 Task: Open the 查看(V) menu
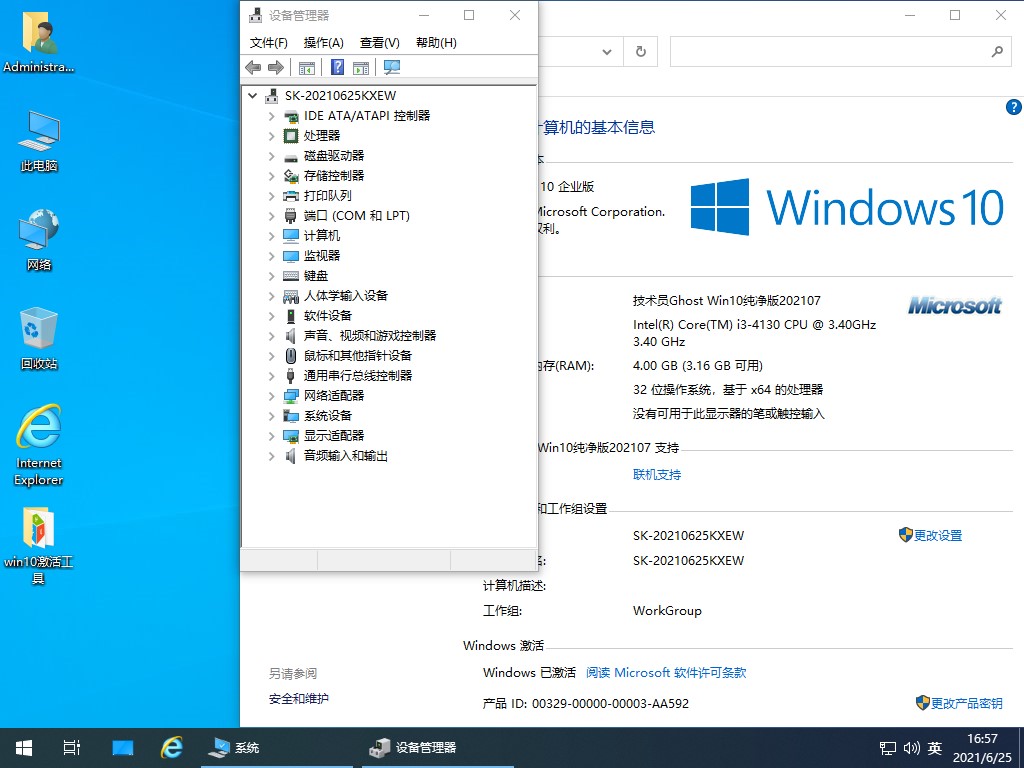pos(379,42)
